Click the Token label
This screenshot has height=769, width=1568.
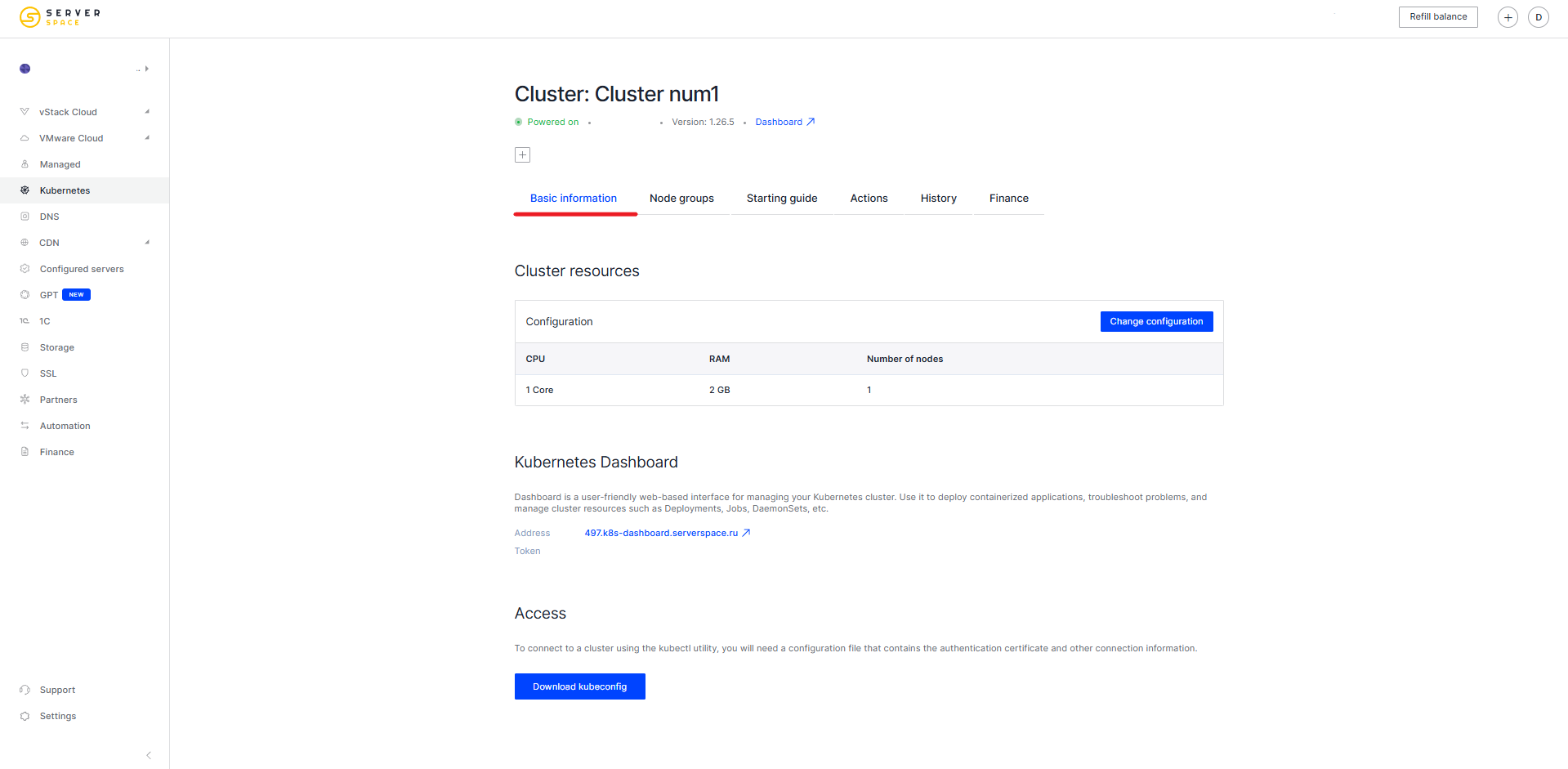(528, 551)
